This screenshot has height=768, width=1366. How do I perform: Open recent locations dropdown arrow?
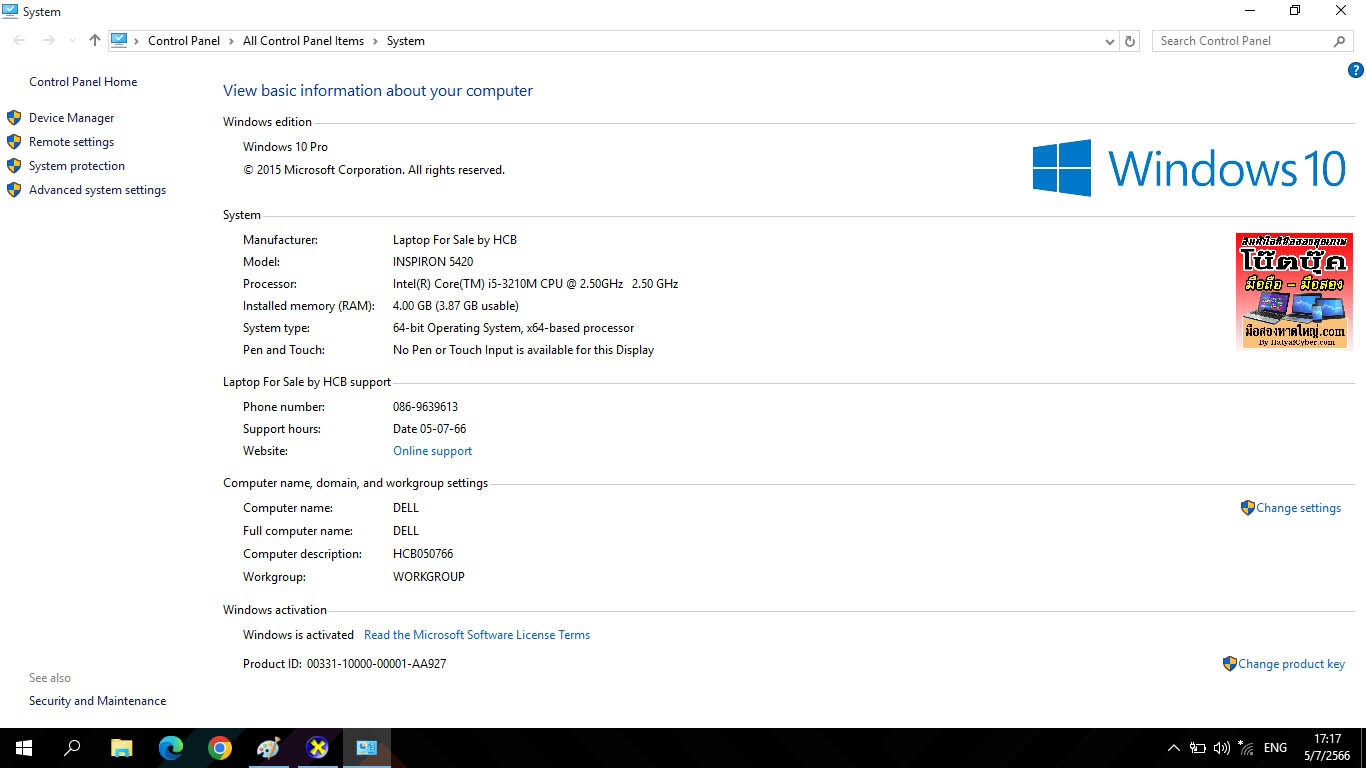tap(72, 41)
